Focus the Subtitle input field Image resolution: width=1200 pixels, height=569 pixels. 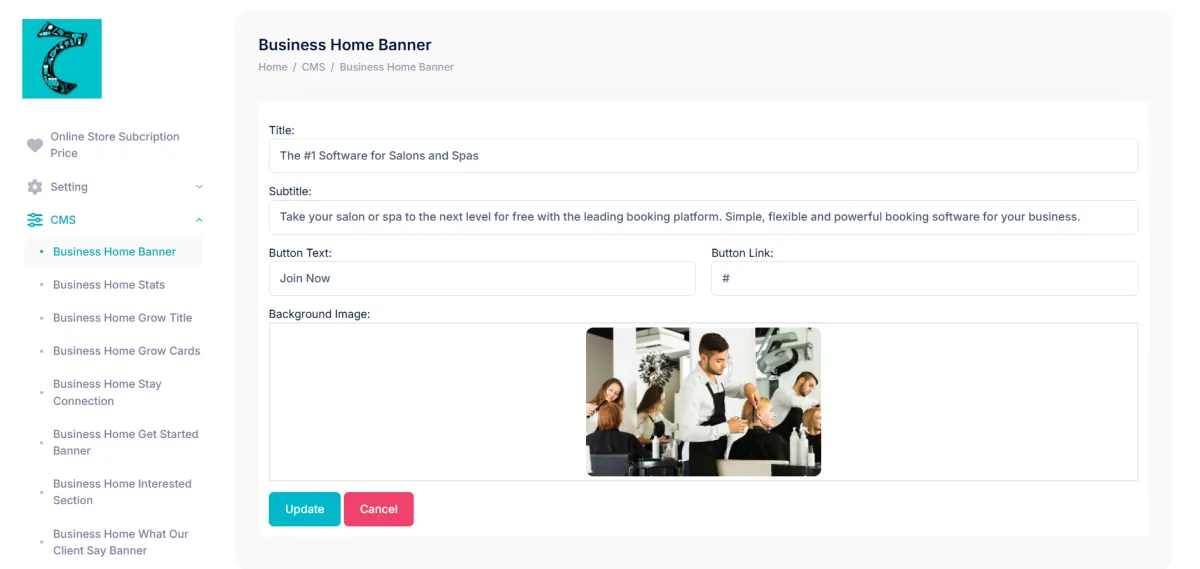click(703, 217)
